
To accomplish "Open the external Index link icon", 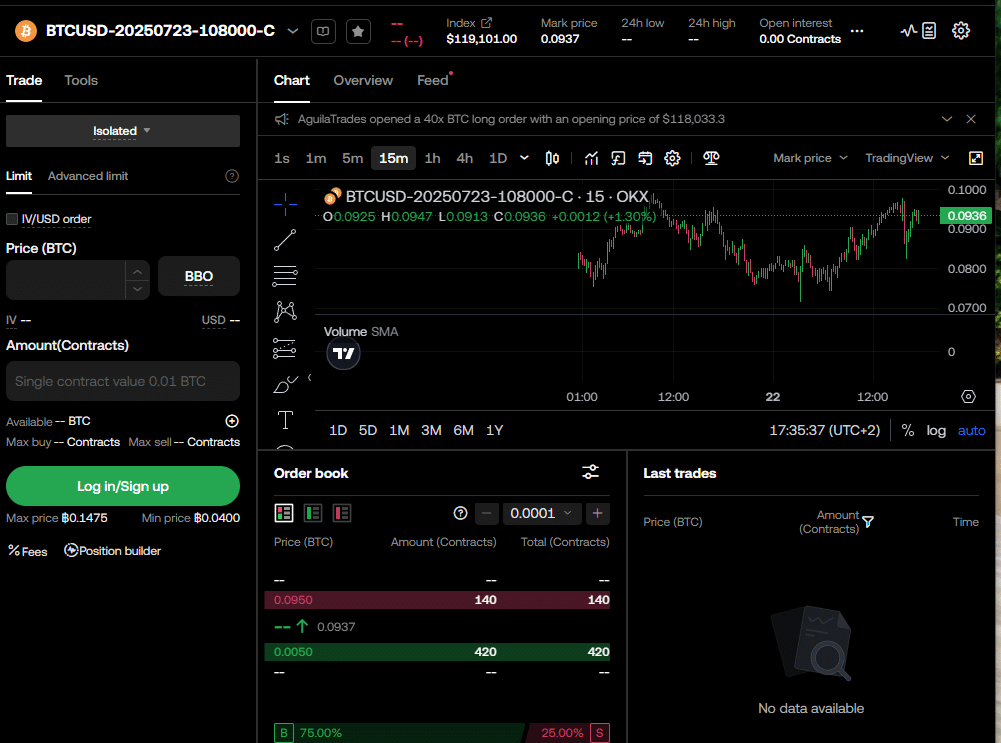I will pos(486,23).
